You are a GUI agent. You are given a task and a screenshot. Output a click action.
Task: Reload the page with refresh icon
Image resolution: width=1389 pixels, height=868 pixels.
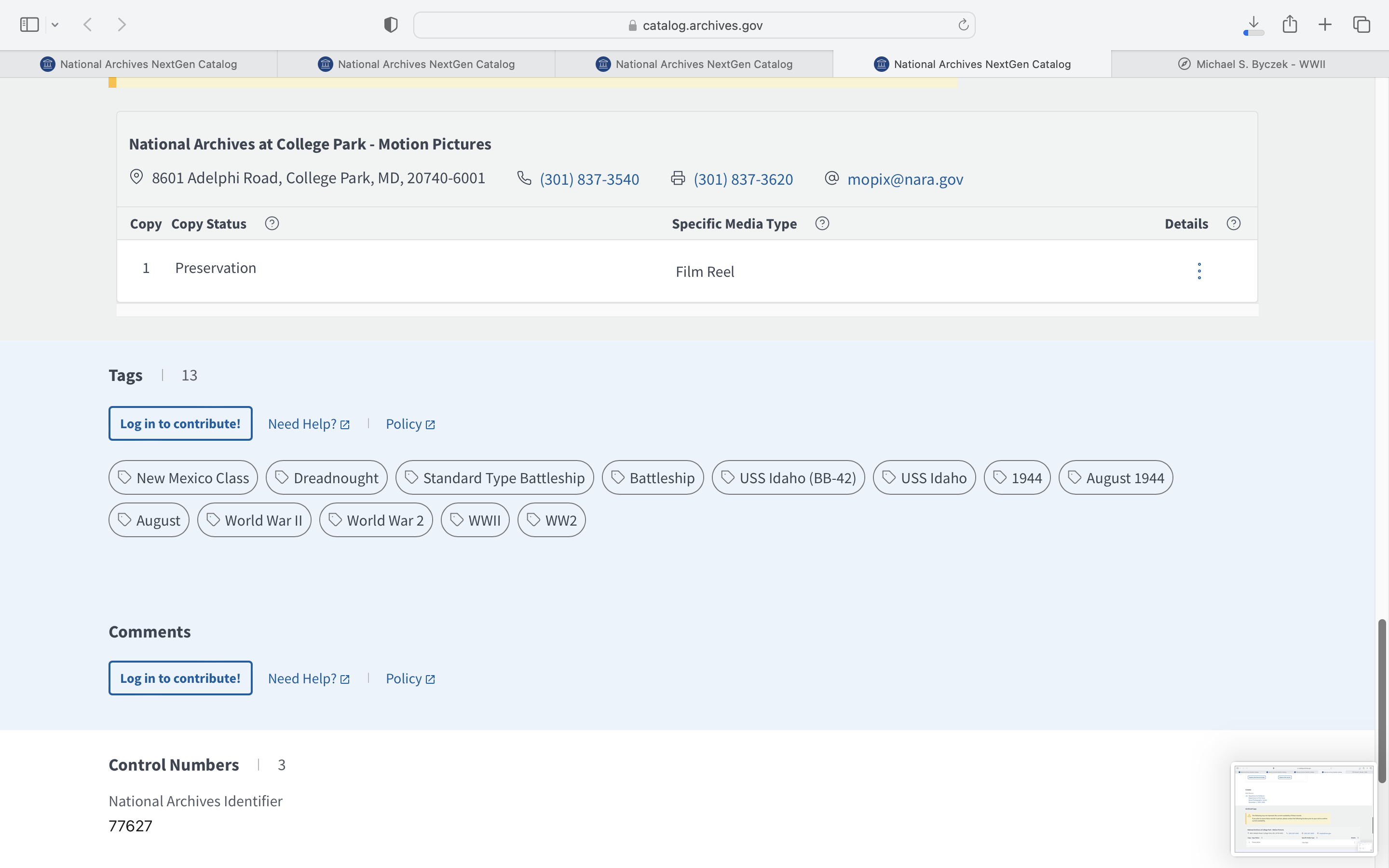tap(963, 25)
